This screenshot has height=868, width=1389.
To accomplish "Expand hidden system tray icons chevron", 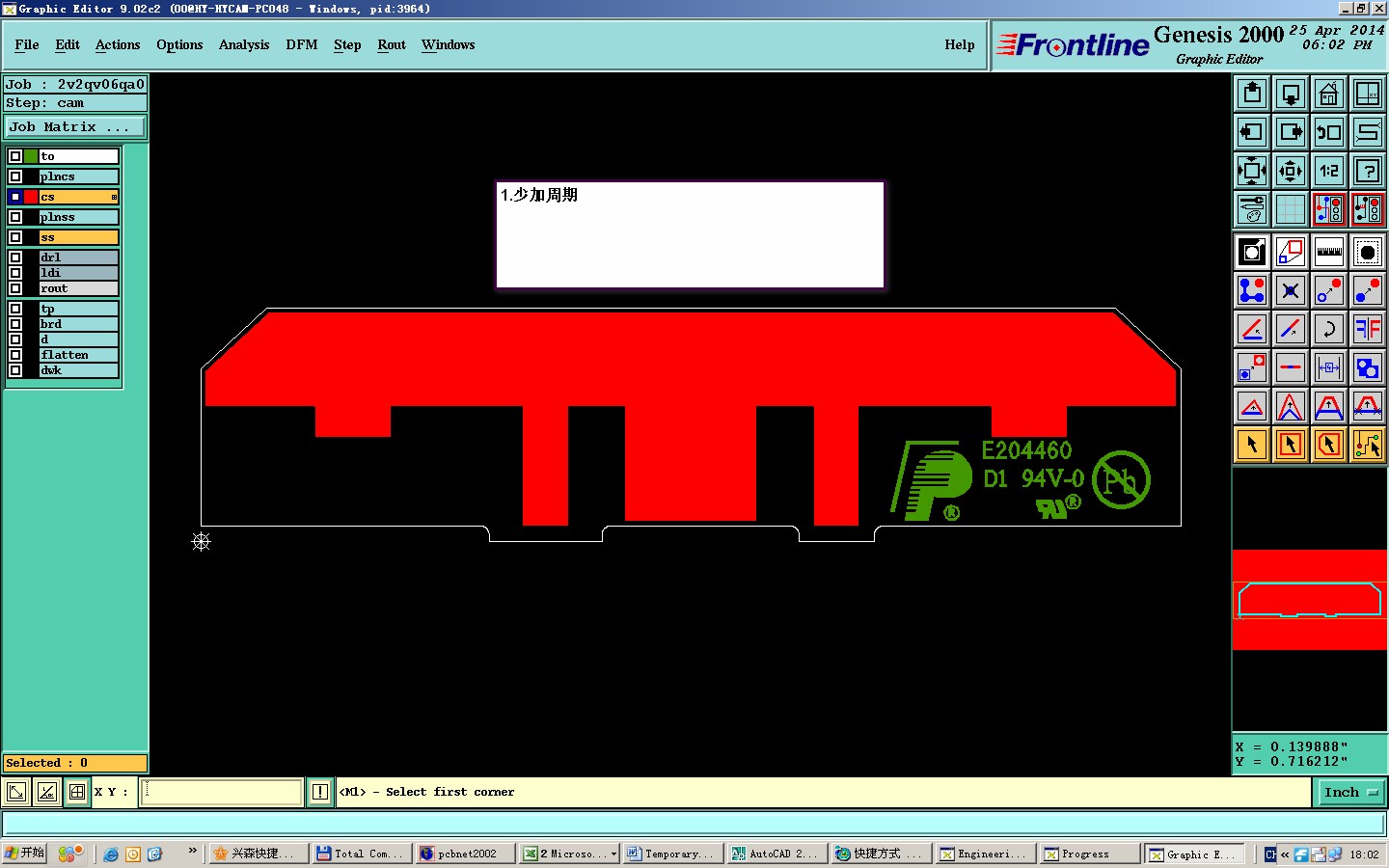I will pyautogui.click(x=1285, y=854).
